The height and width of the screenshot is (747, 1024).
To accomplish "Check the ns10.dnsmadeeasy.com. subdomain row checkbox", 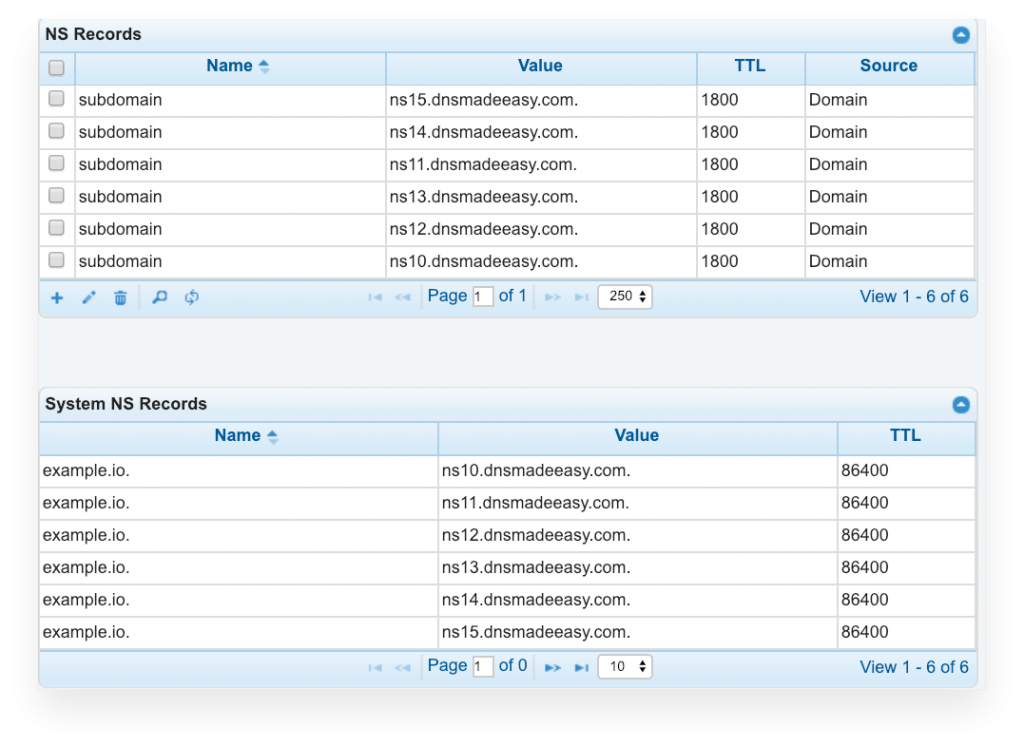I will click(x=57, y=260).
